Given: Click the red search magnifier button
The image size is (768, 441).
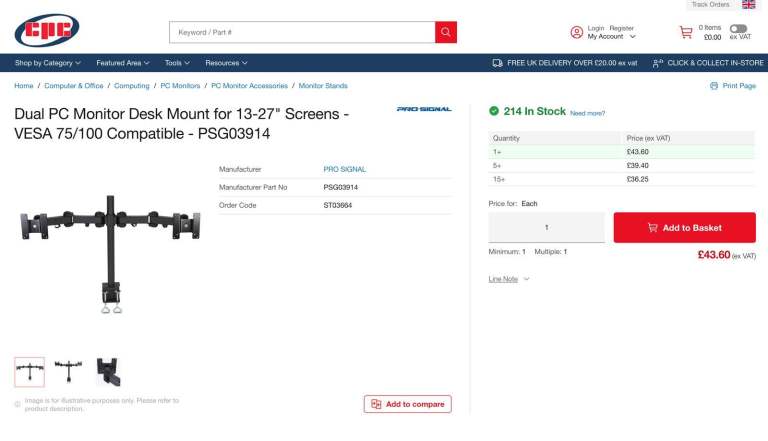Looking at the screenshot, I should [x=446, y=32].
